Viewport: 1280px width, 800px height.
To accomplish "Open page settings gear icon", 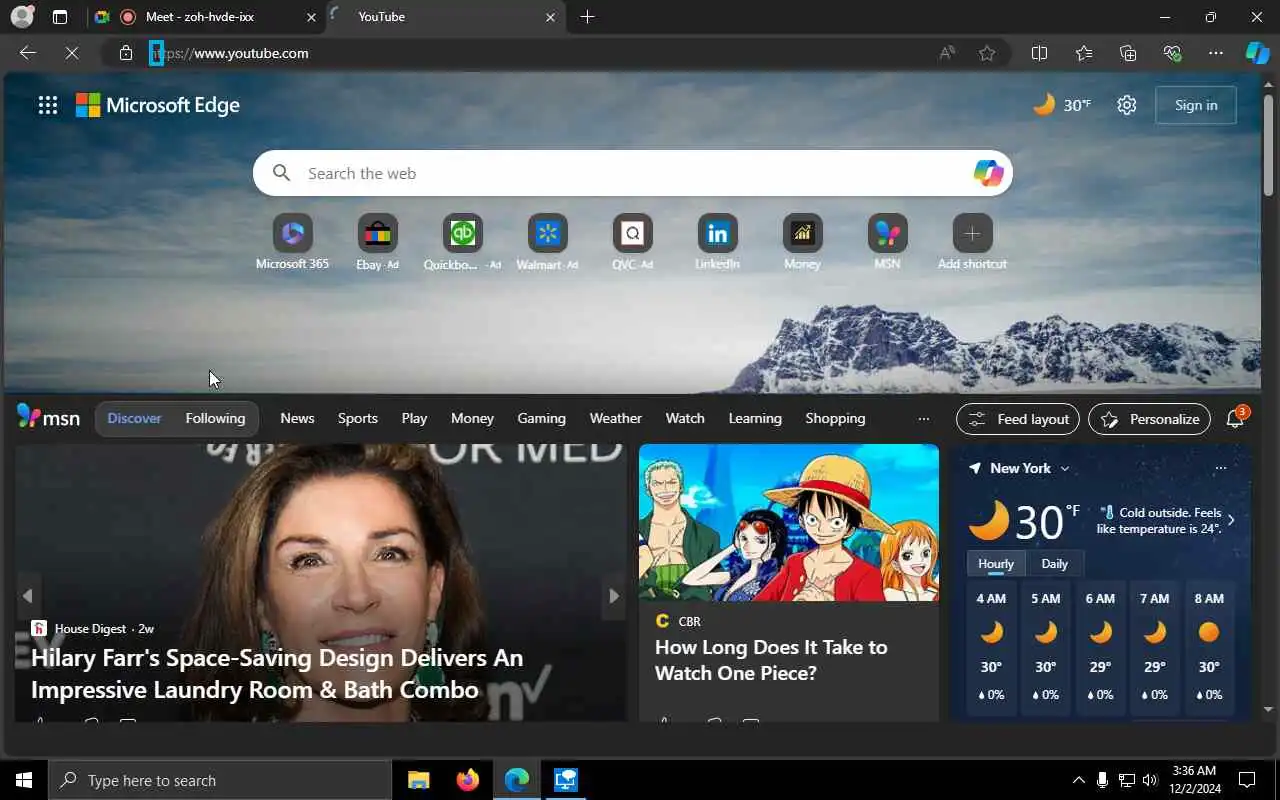I will [x=1127, y=105].
